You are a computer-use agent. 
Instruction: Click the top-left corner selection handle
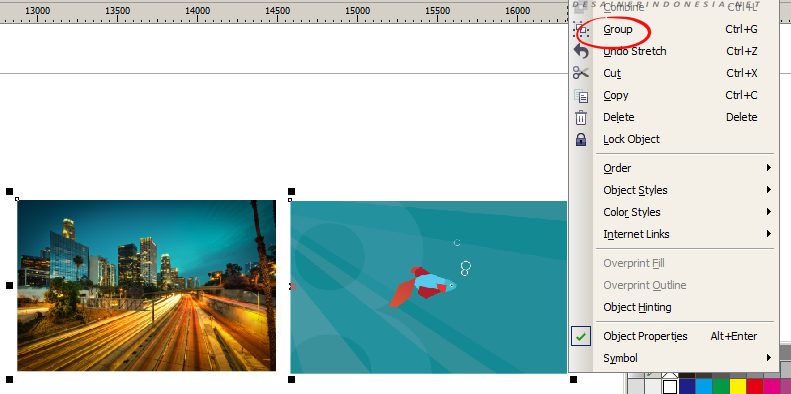pos(9,192)
